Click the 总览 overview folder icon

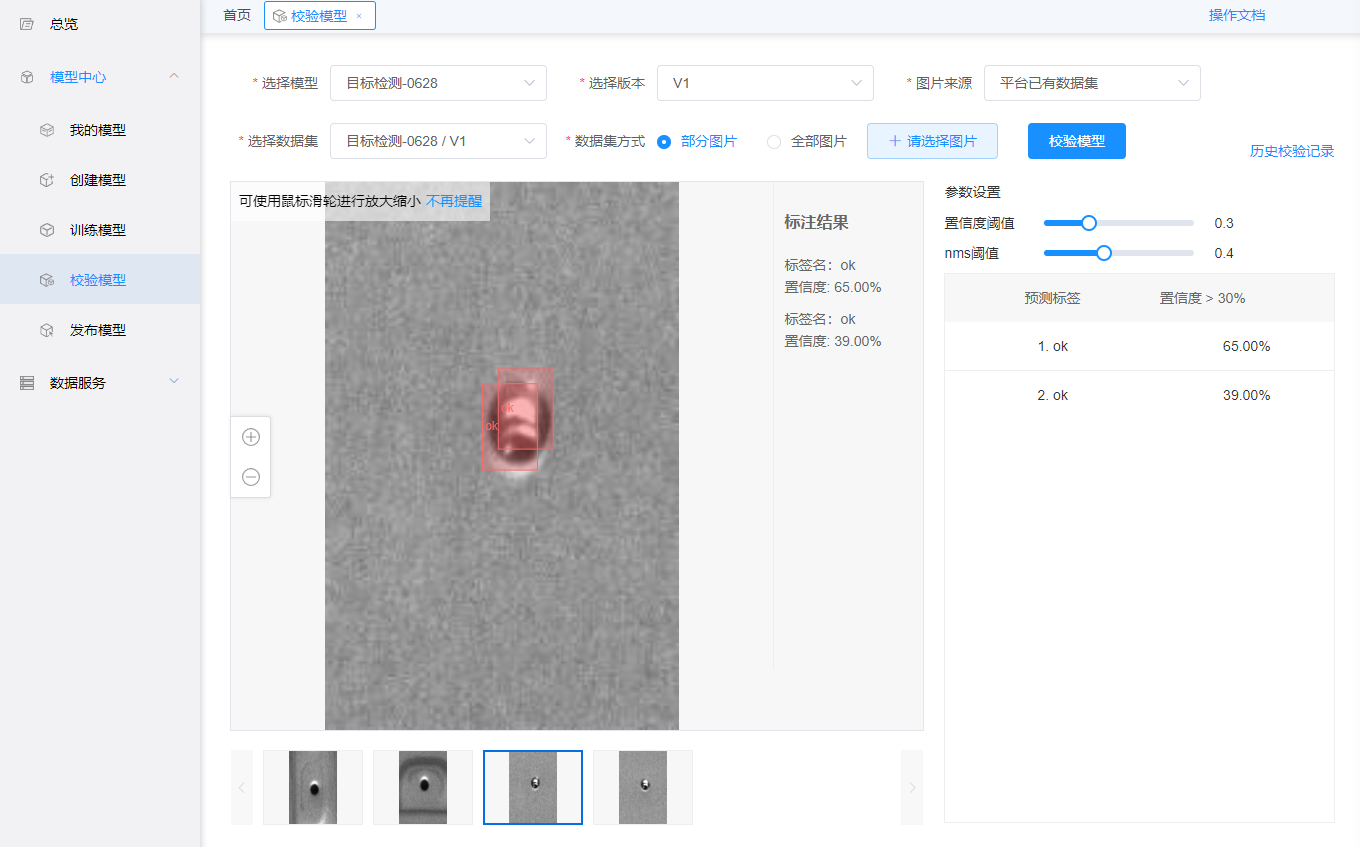point(27,24)
